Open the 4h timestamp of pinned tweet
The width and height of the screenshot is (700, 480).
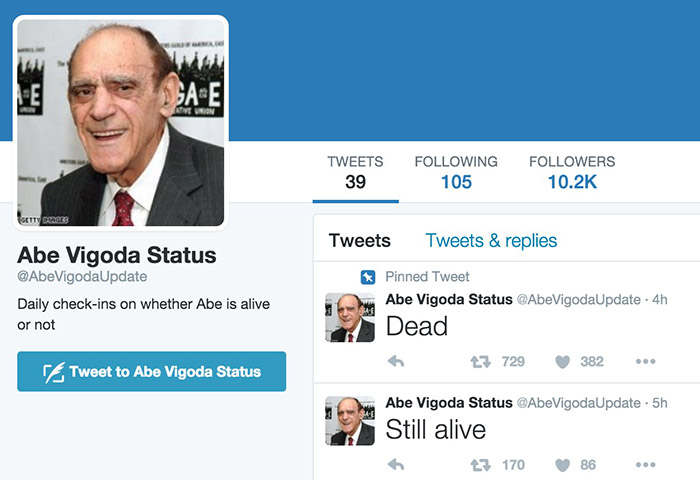point(660,299)
